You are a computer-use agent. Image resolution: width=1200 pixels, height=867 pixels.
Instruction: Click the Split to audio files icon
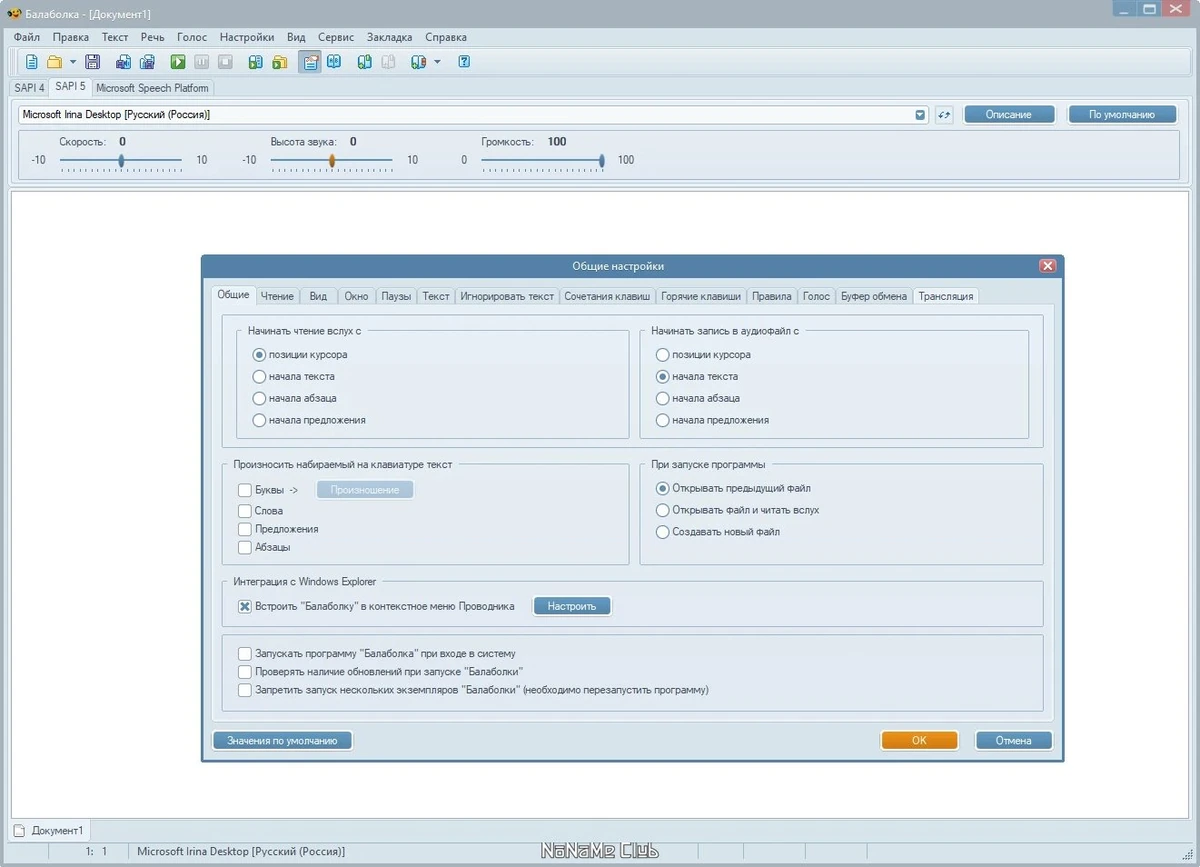tap(147, 62)
